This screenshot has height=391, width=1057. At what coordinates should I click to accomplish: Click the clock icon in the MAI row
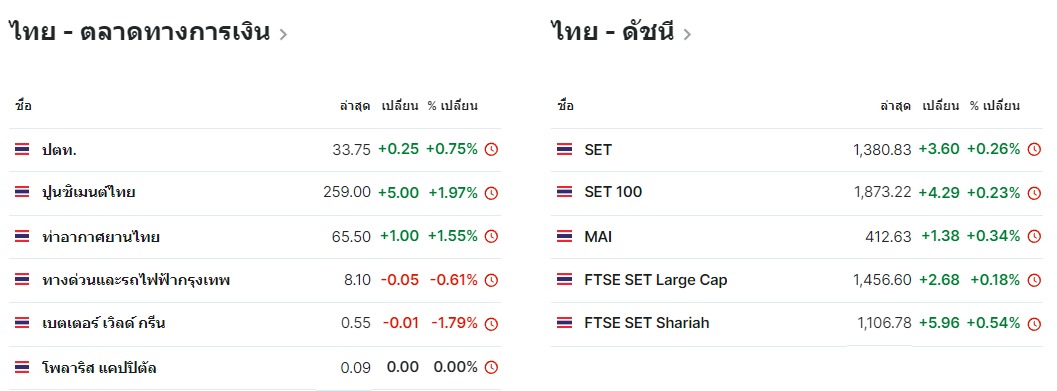tap(1034, 237)
